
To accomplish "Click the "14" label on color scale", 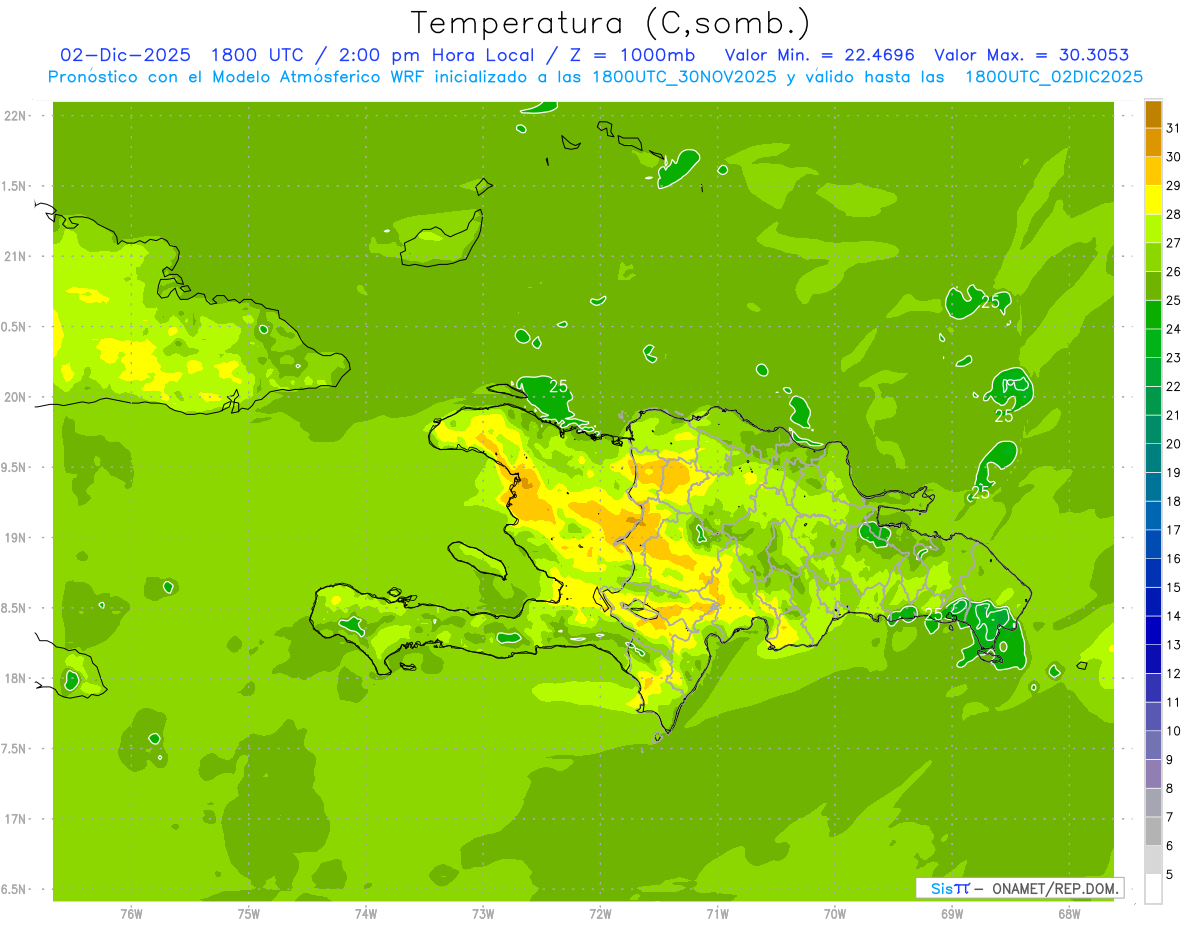I will 1173,615.
